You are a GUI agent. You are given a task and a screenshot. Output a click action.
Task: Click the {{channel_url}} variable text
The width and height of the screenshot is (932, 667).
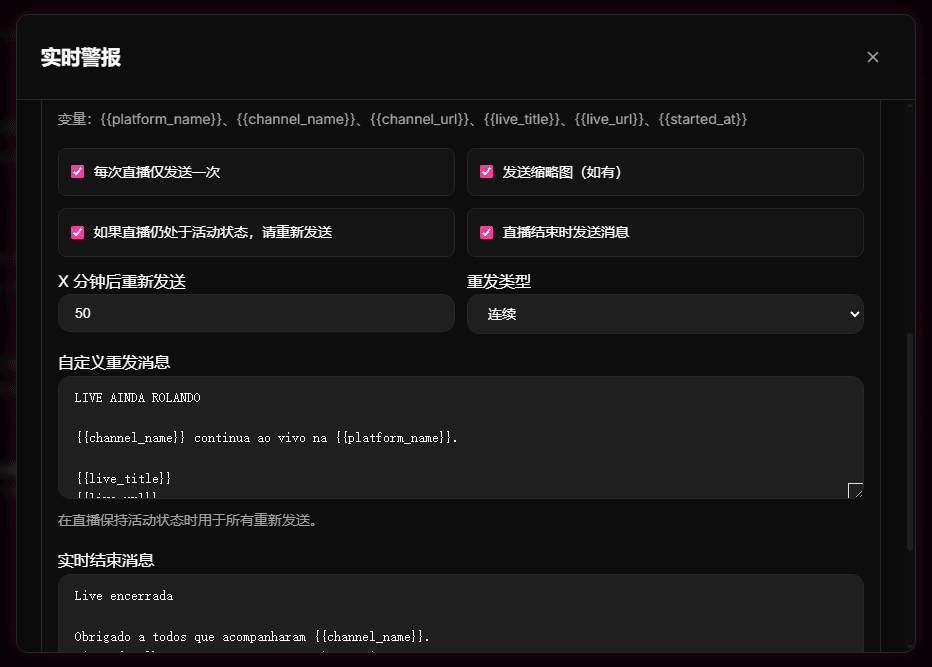pyautogui.click(x=419, y=119)
